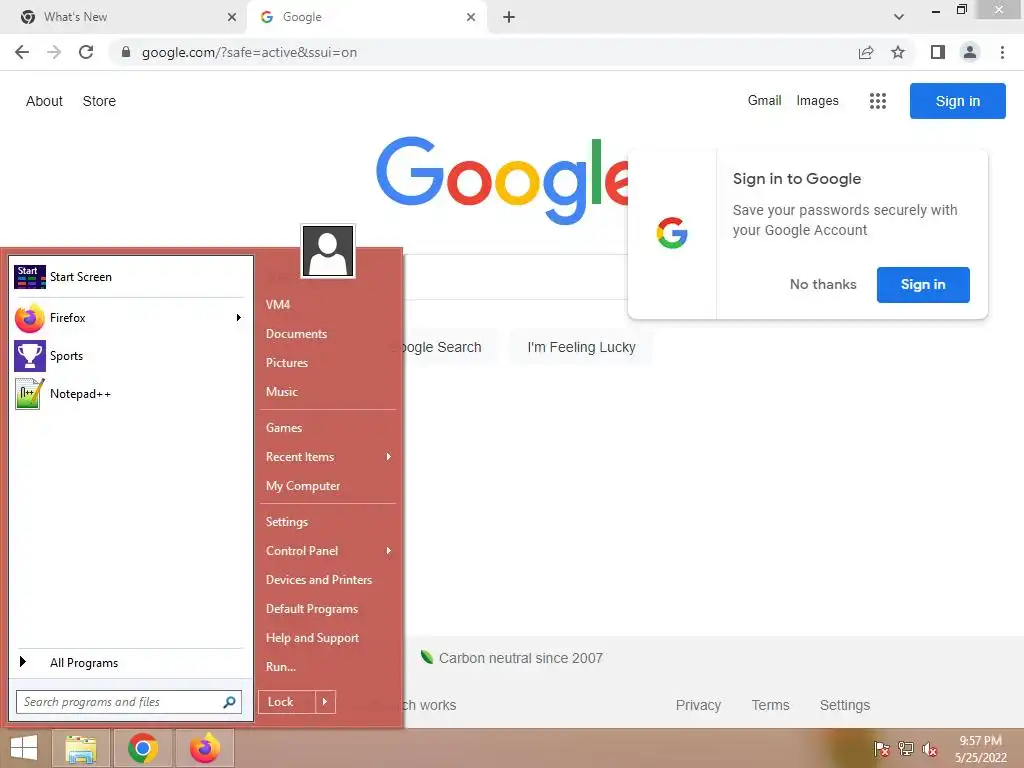Open Devices and Printers
Screen dimensions: 1024x768
click(319, 580)
